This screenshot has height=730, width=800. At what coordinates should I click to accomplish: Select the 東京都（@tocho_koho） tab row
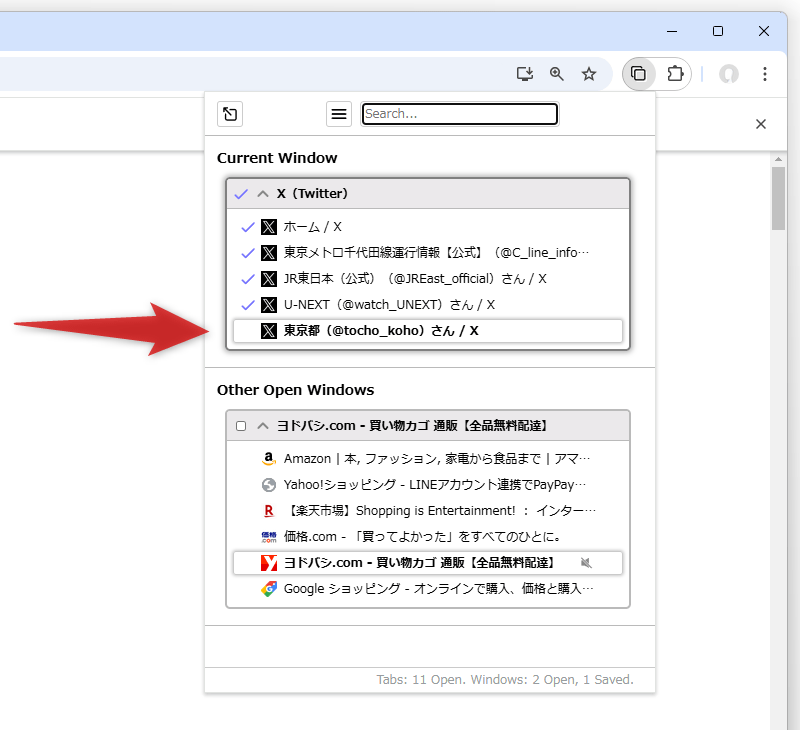click(x=428, y=331)
